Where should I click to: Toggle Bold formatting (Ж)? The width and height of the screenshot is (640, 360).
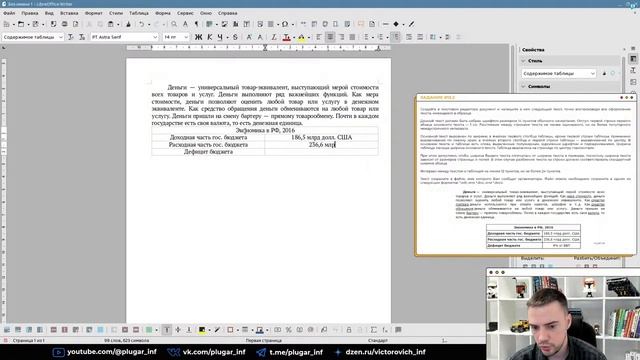click(198, 37)
